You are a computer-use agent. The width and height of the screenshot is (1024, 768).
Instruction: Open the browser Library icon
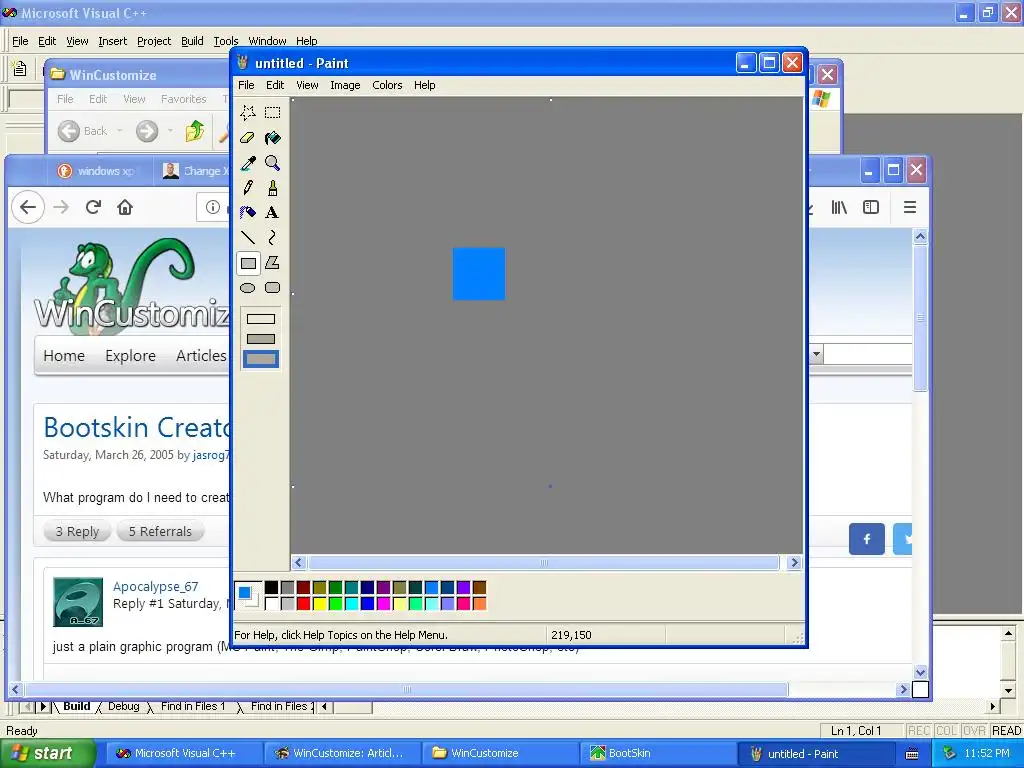pyautogui.click(x=839, y=207)
